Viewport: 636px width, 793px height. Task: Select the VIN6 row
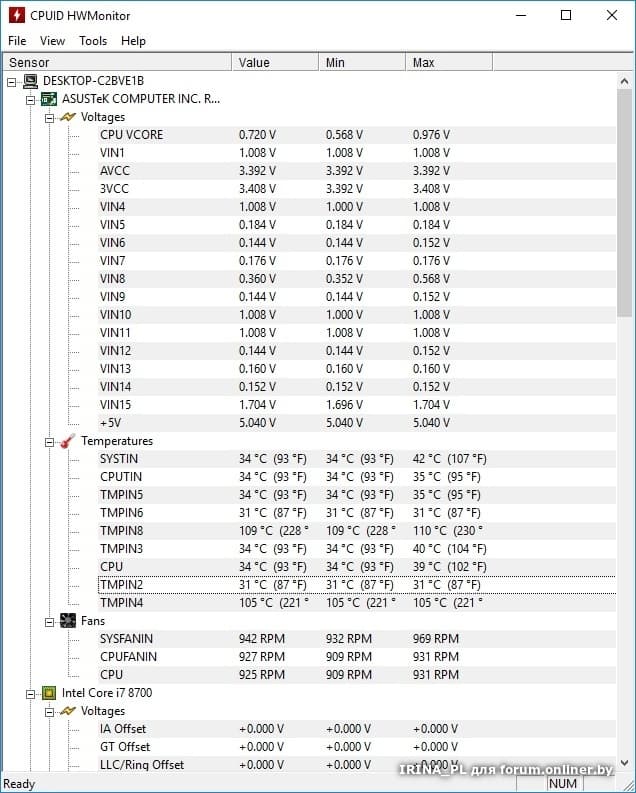[x=357, y=243]
